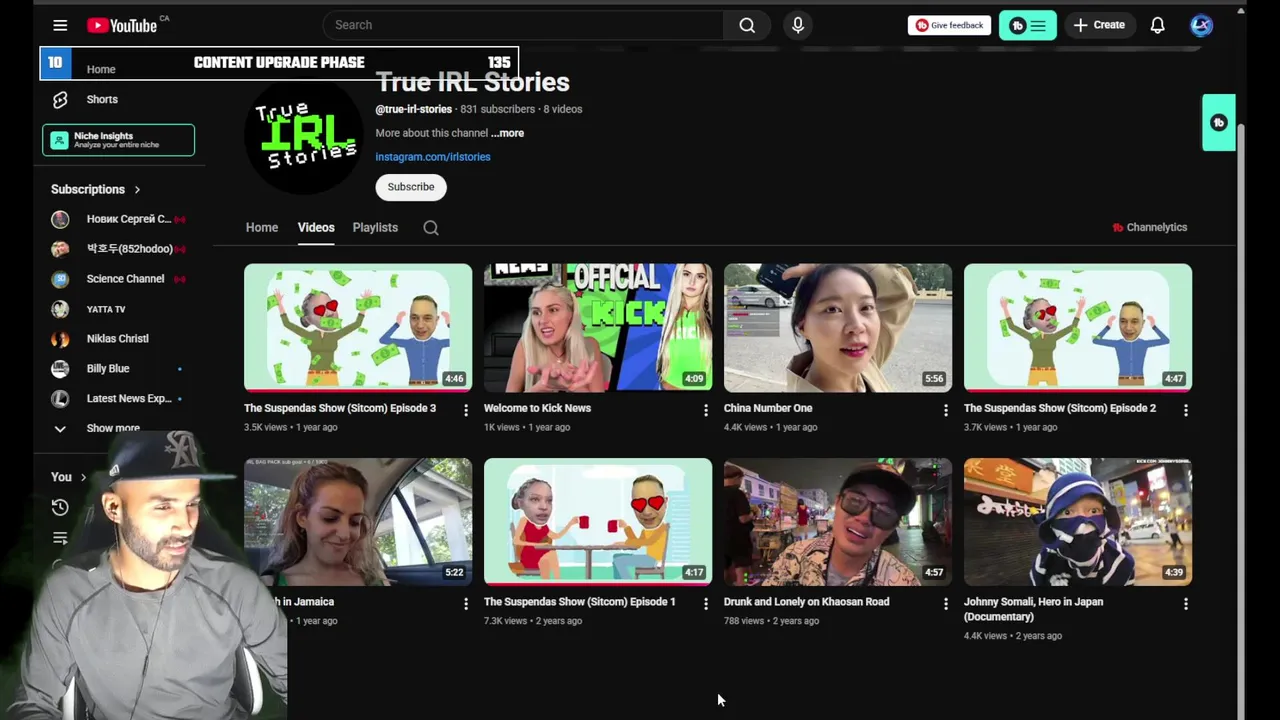Open options for Suspendas Show Episode 2

pyautogui.click(x=1185, y=410)
